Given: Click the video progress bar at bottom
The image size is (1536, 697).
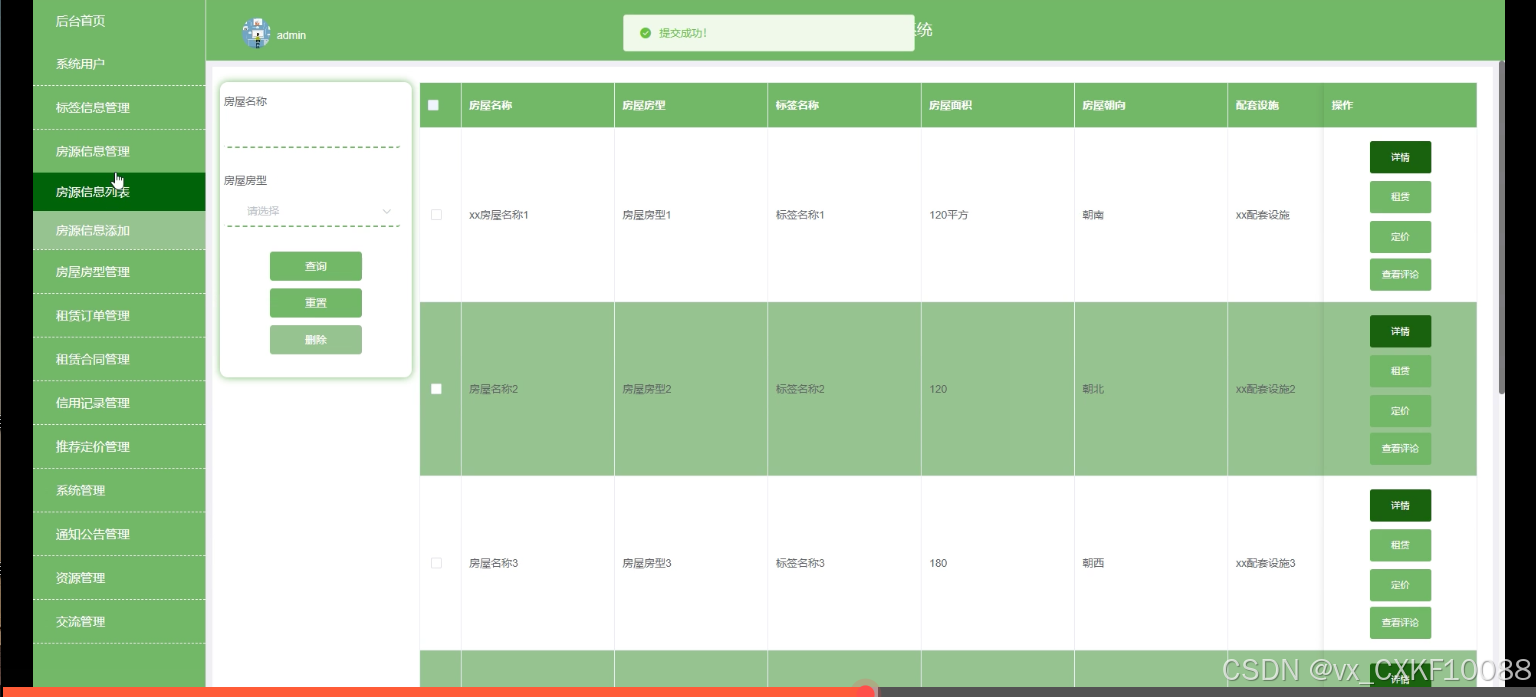Looking at the screenshot, I should (768, 691).
